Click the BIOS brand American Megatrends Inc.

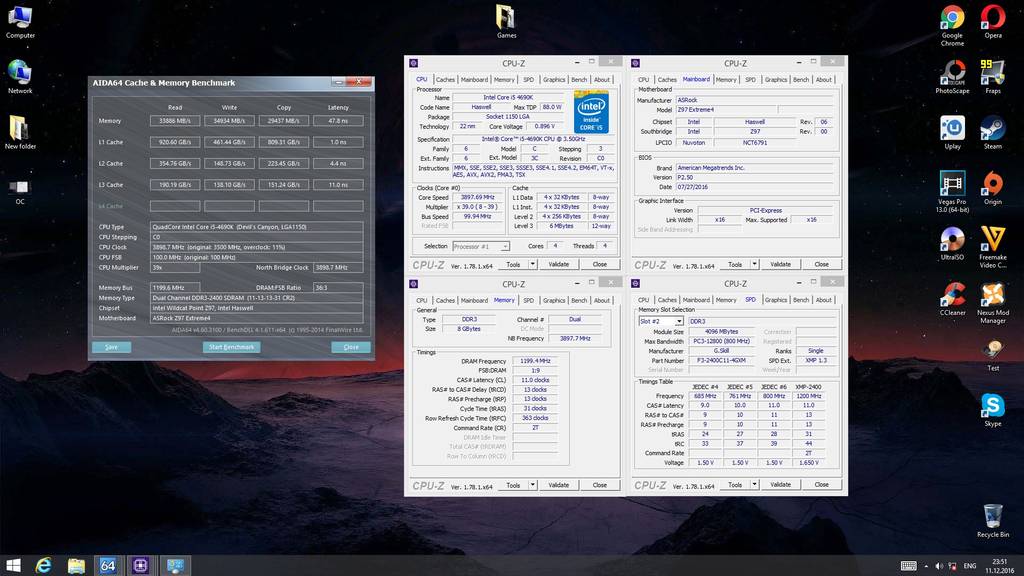(x=754, y=168)
